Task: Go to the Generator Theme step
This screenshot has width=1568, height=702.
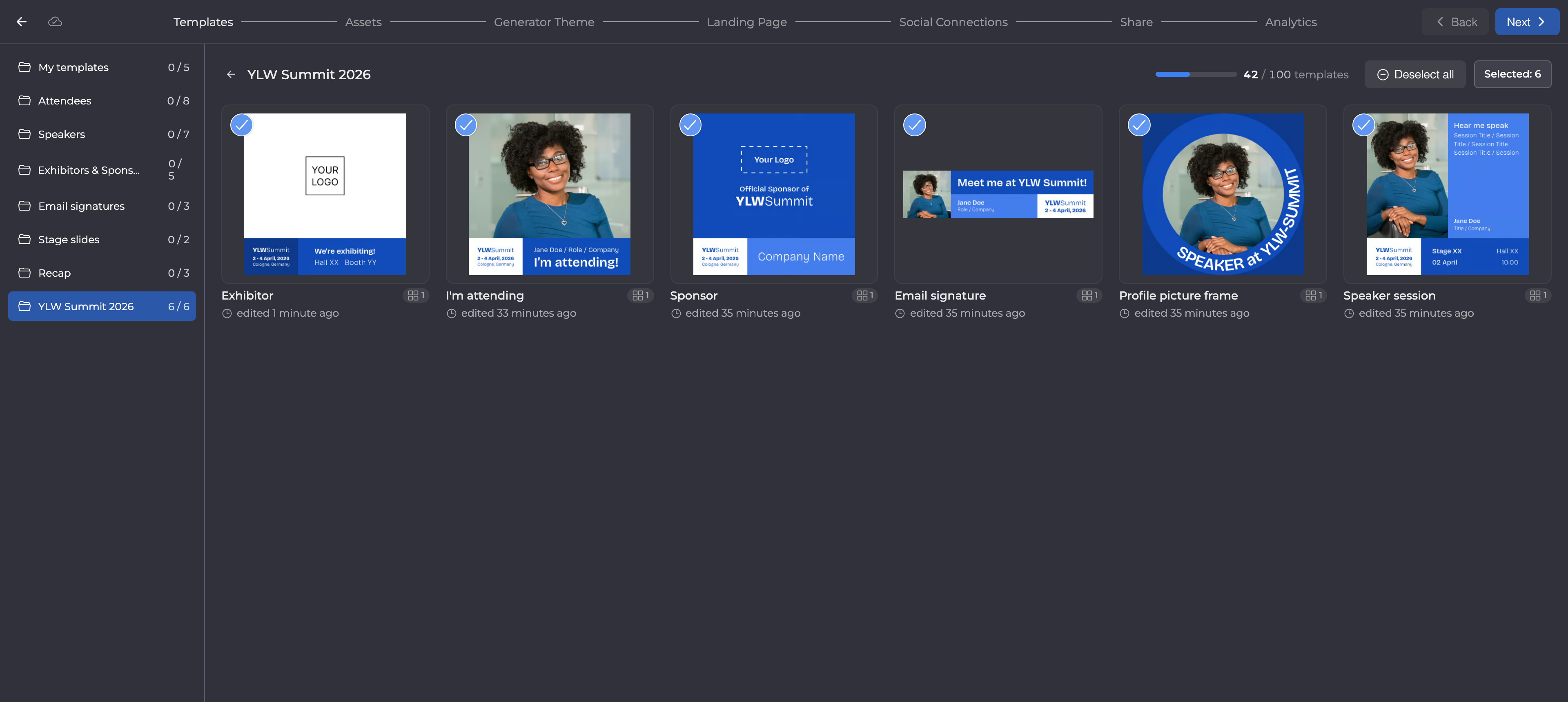Action: coord(544,22)
